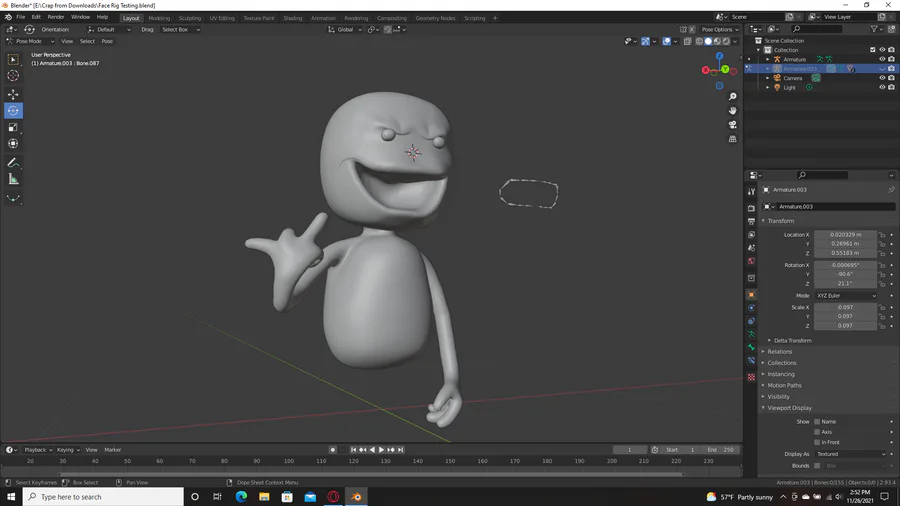Play the animation forward
Image resolution: width=900 pixels, height=506 pixels.
381,450
